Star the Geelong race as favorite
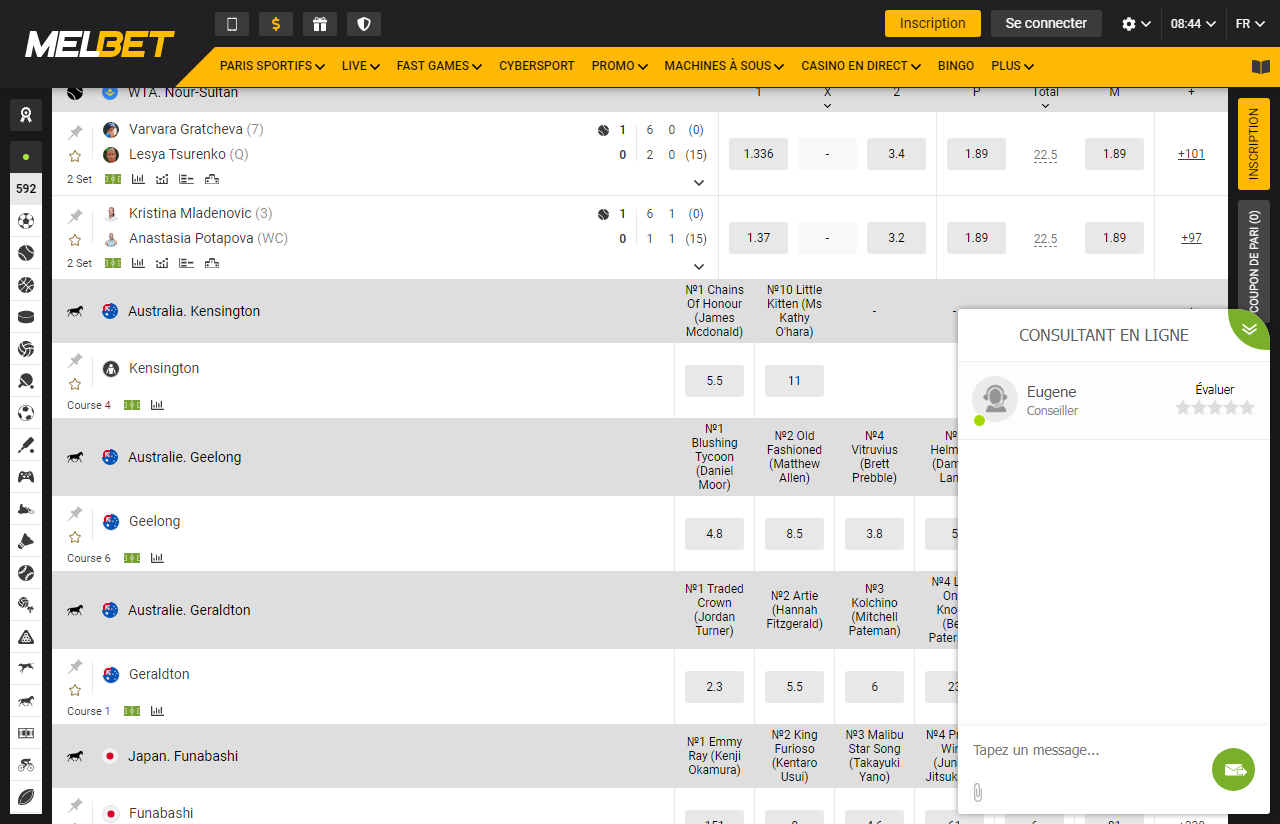 [75, 537]
